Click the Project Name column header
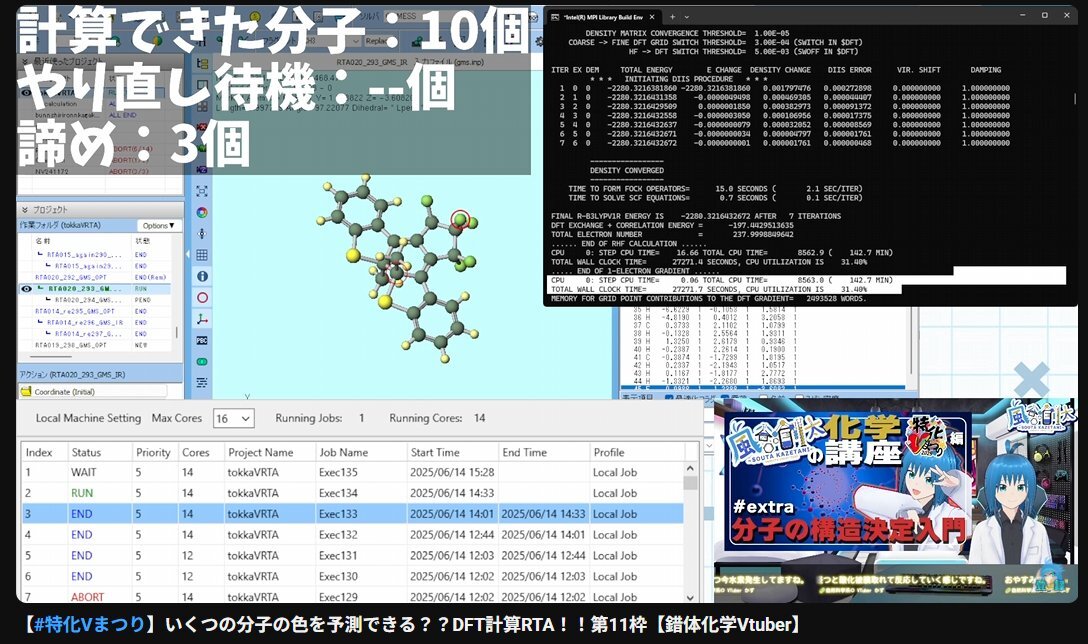Image resolution: width=1088 pixels, height=644 pixels. pyautogui.click(x=269, y=452)
